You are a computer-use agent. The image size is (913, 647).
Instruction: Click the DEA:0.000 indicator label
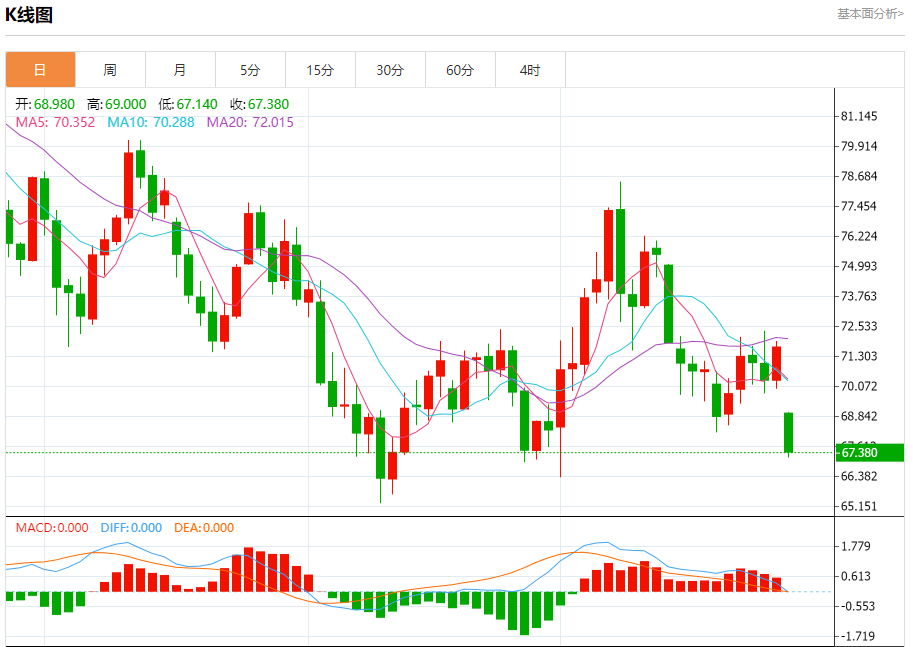coord(204,528)
